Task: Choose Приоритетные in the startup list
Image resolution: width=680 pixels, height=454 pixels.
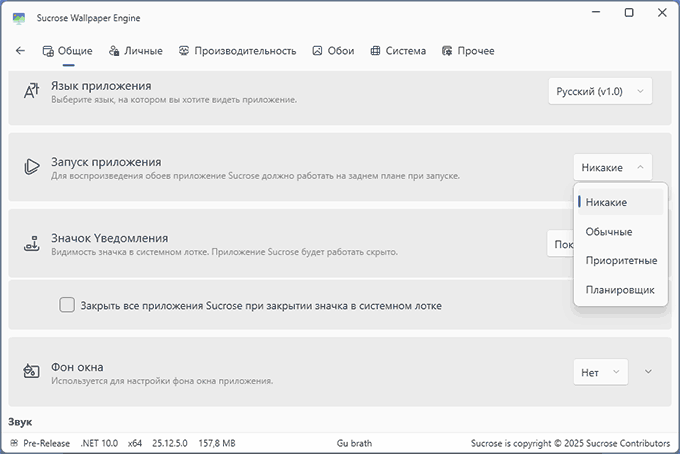Action: pos(620,260)
